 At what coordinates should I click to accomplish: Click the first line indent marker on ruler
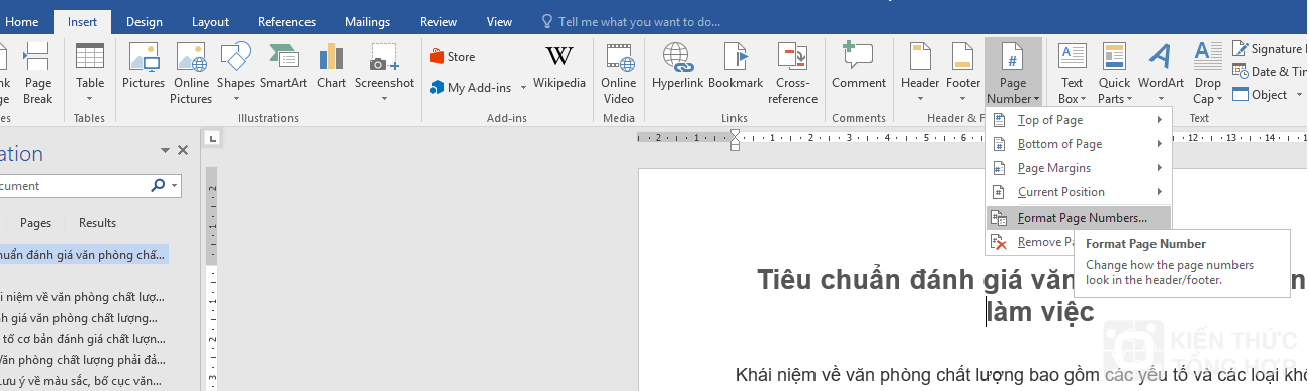click(x=736, y=134)
